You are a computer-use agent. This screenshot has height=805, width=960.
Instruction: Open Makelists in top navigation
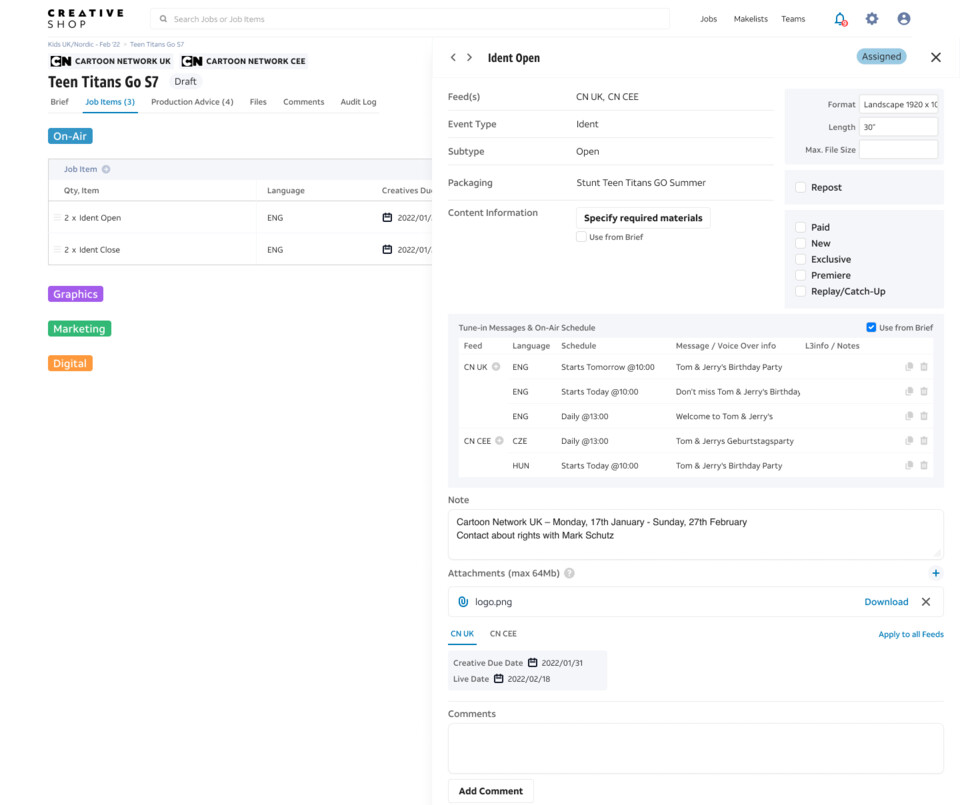point(751,19)
